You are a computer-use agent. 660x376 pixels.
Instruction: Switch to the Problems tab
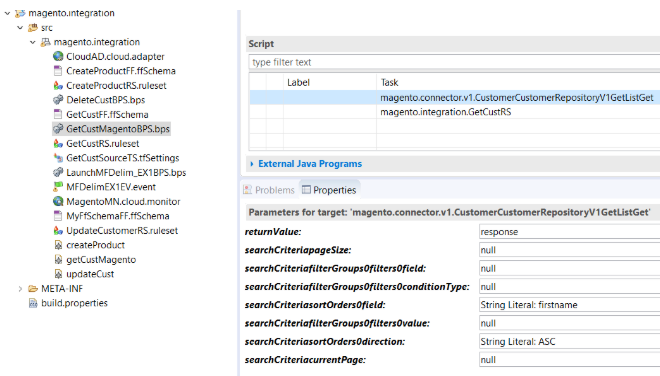click(x=269, y=190)
